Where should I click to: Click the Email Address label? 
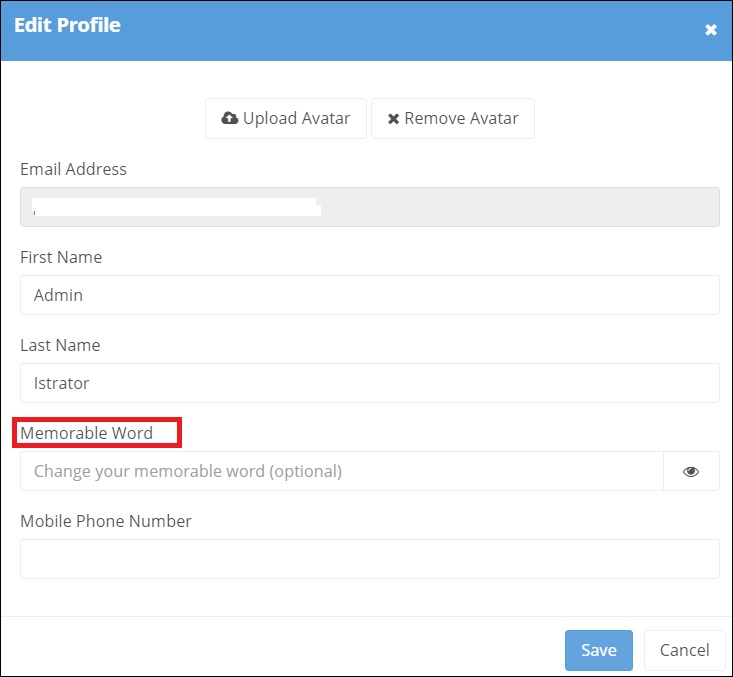[x=73, y=169]
